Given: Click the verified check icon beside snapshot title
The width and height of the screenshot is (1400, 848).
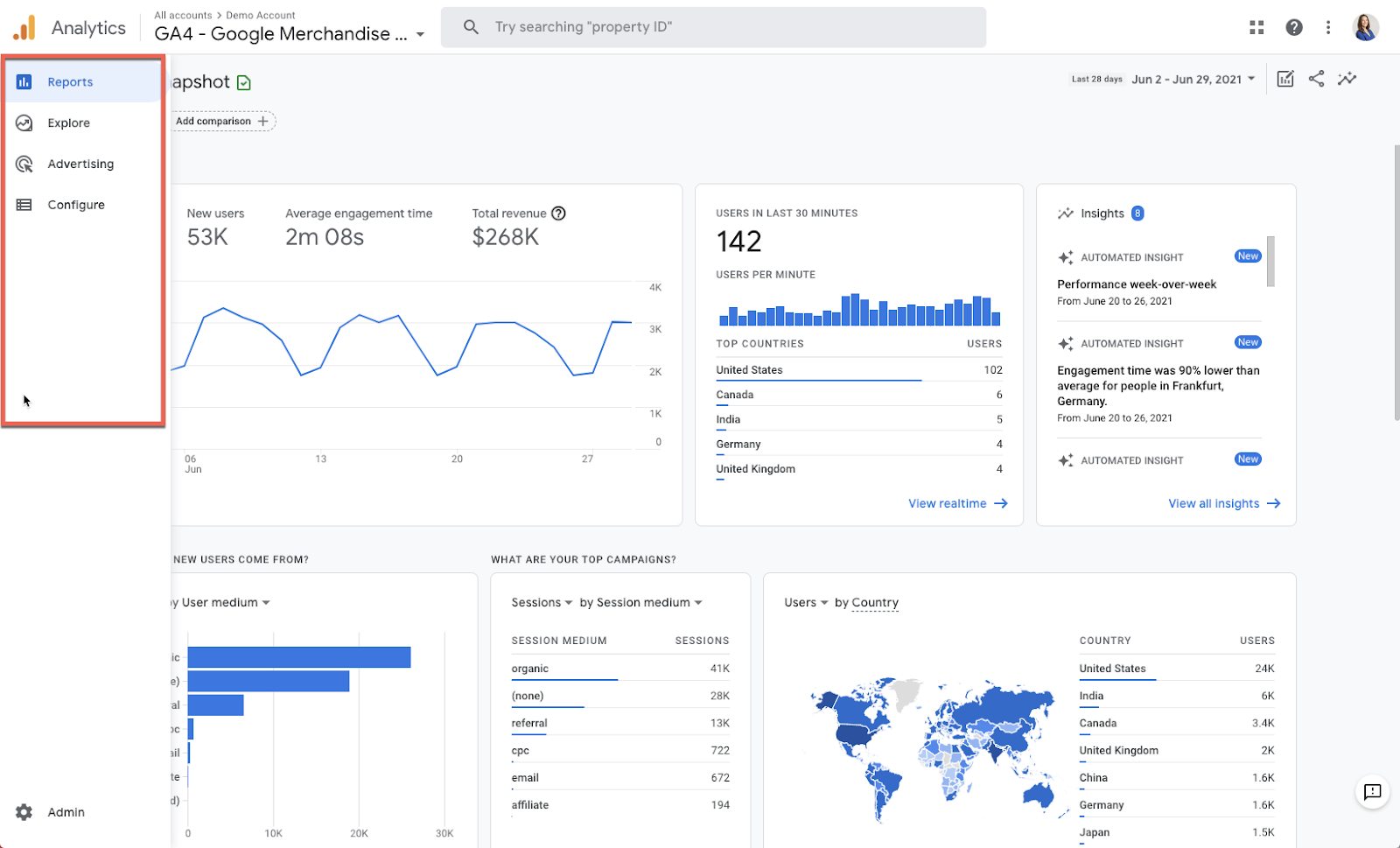Looking at the screenshot, I should click(x=244, y=83).
